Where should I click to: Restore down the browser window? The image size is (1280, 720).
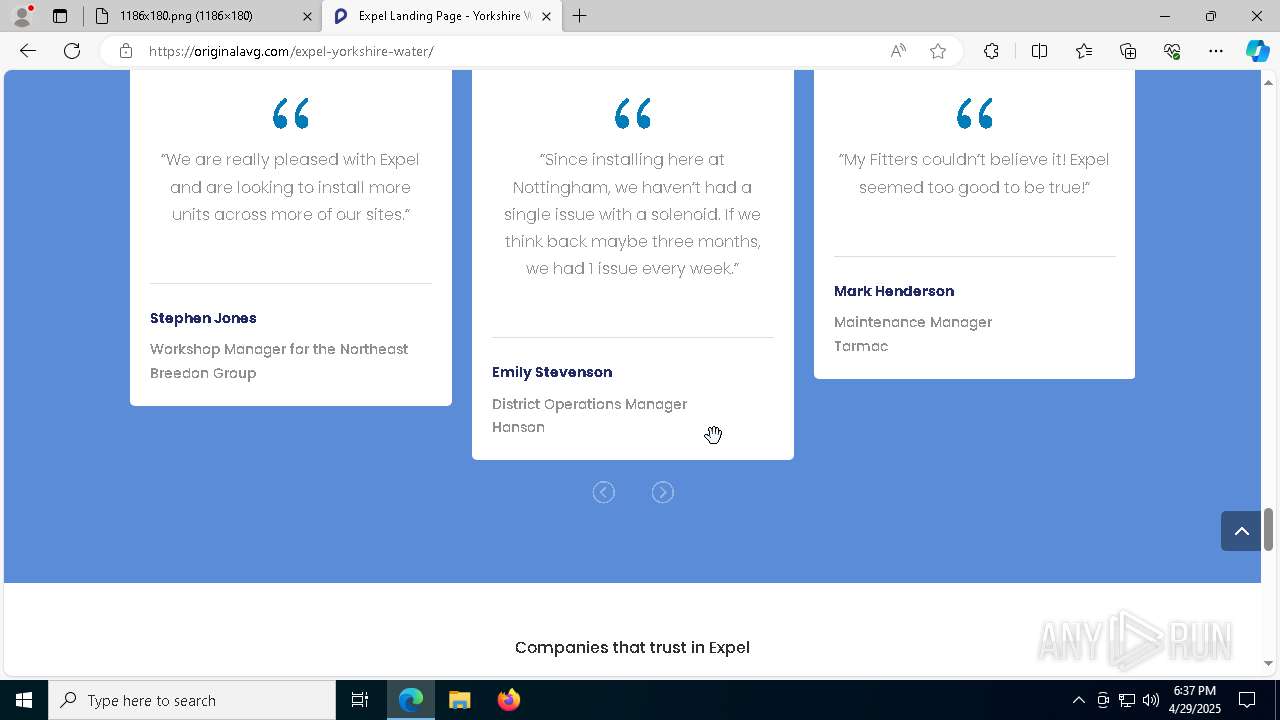coord(1211,16)
